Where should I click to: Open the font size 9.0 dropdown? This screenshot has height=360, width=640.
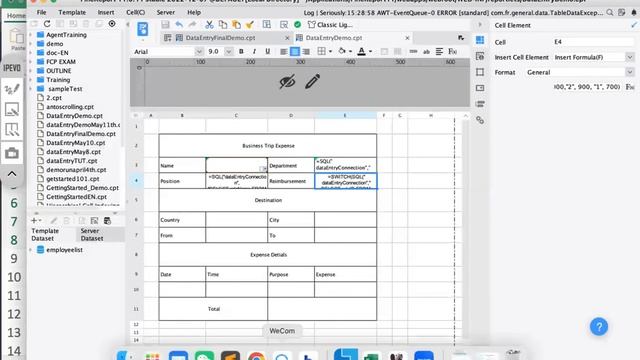tap(229, 51)
